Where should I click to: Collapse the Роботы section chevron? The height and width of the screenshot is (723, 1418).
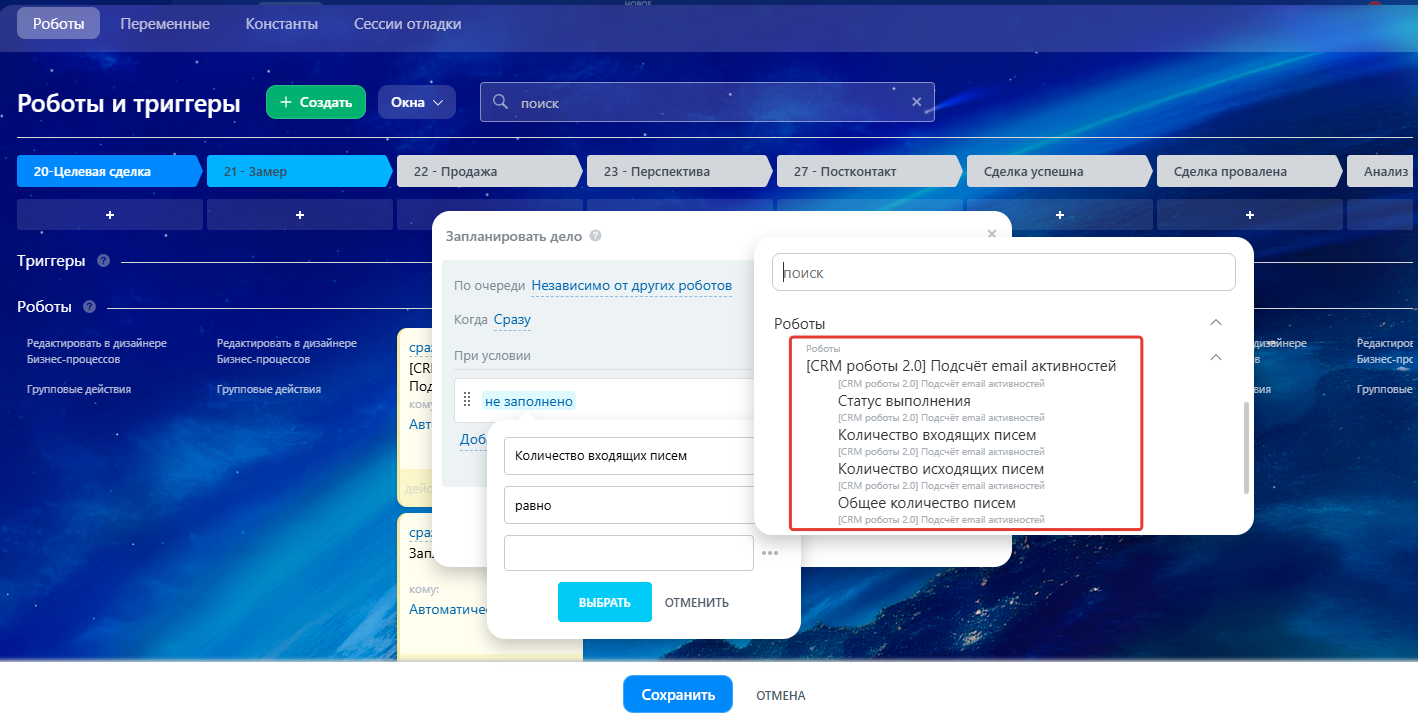(x=1216, y=323)
